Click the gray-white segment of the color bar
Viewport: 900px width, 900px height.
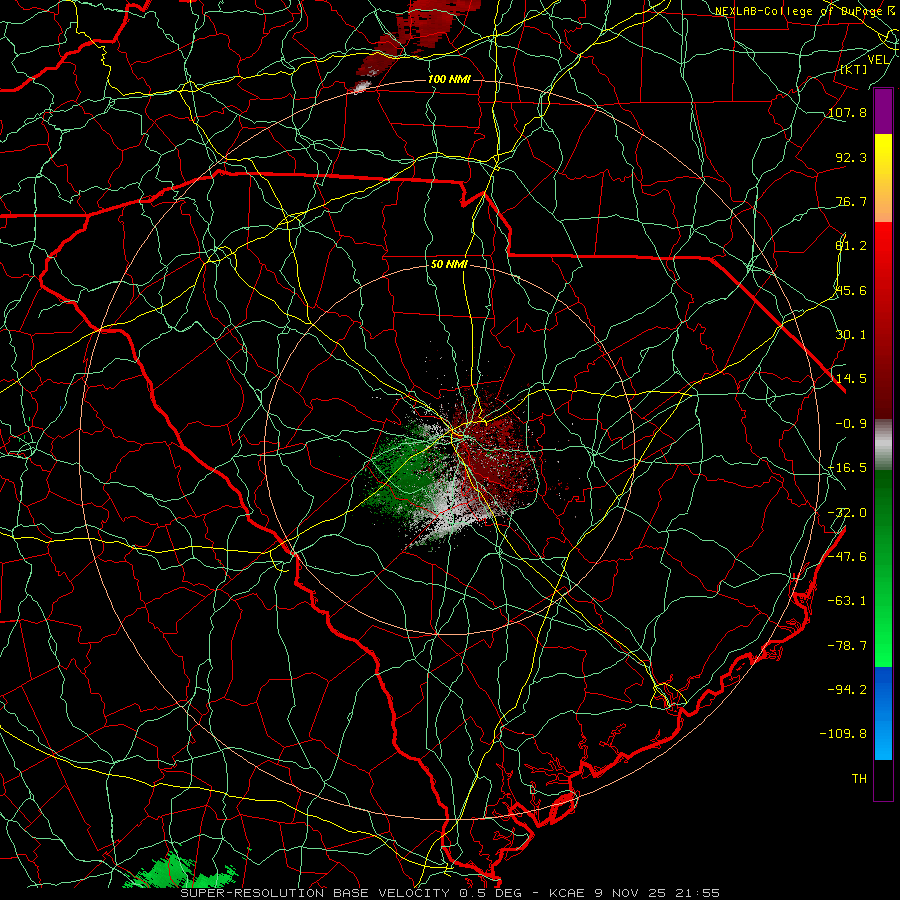[883, 445]
